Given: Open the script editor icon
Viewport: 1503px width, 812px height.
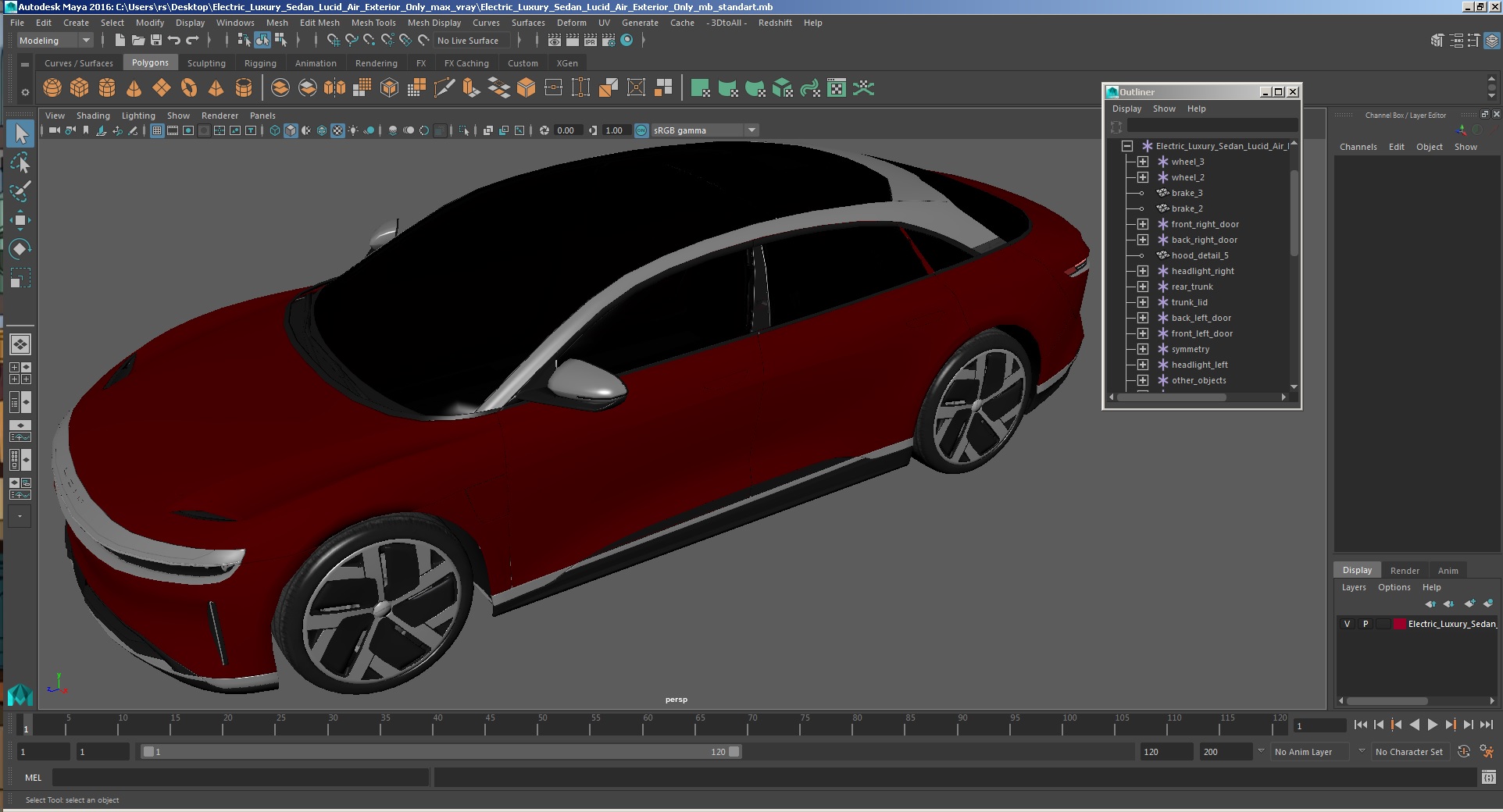Looking at the screenshot, I should 1488,777.
